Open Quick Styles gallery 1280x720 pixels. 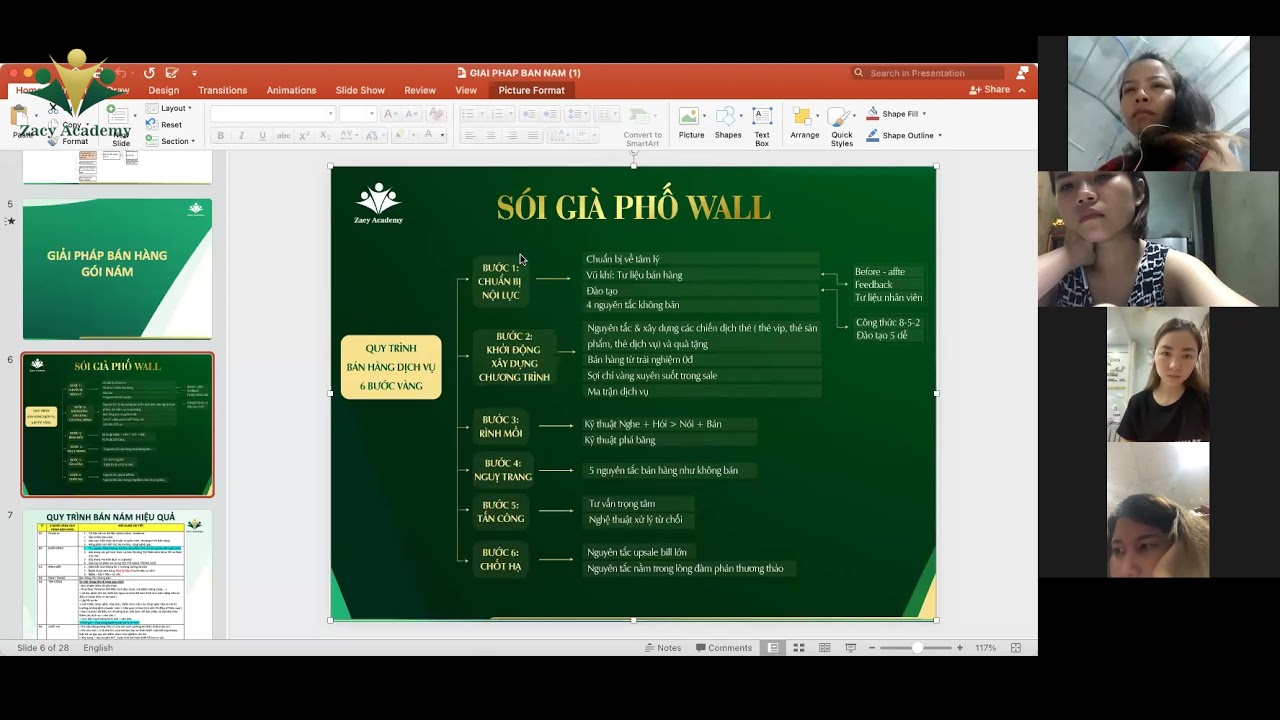(x=842, y=127)
